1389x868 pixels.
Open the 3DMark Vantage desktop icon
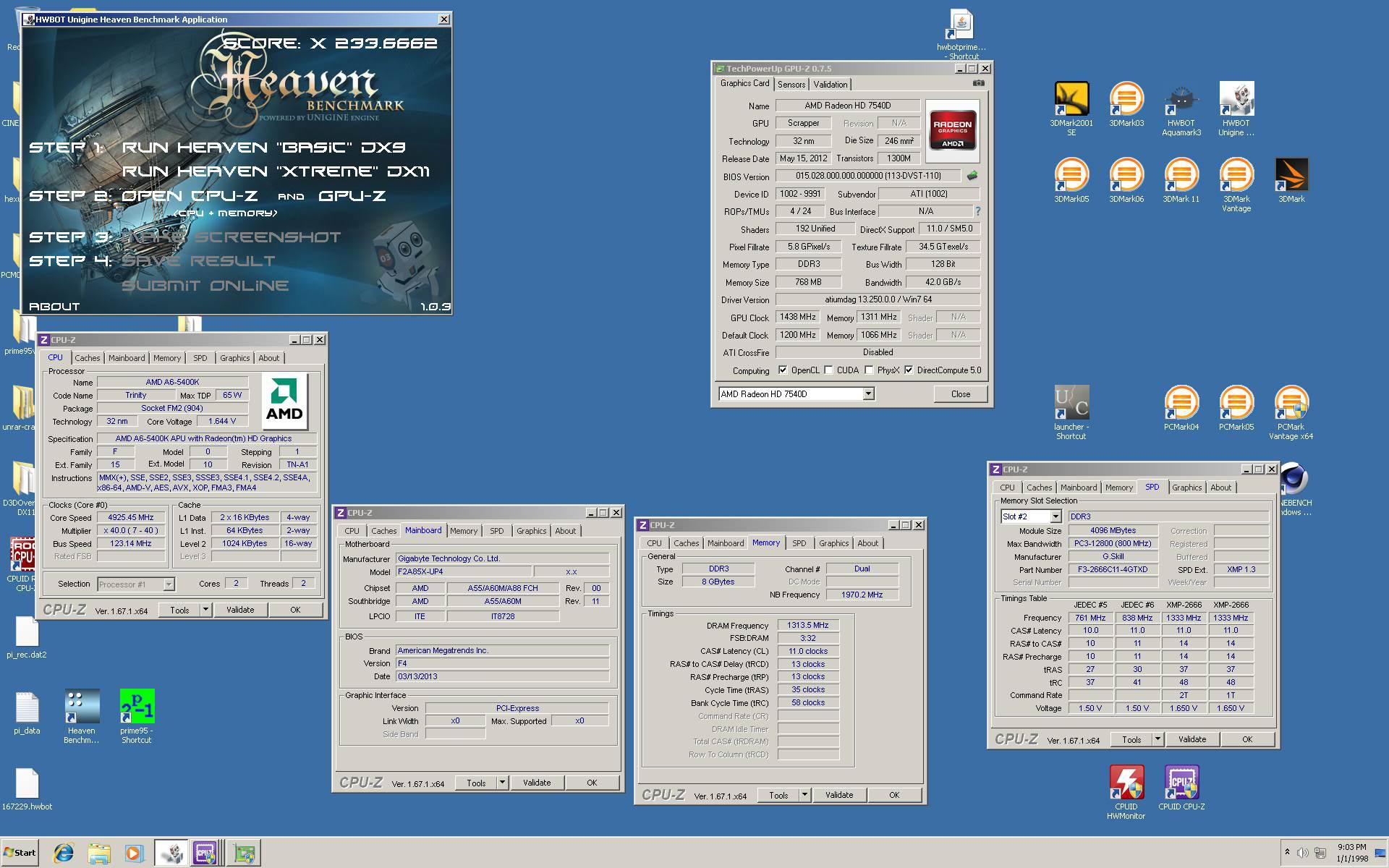click(x=1236, y=184)
